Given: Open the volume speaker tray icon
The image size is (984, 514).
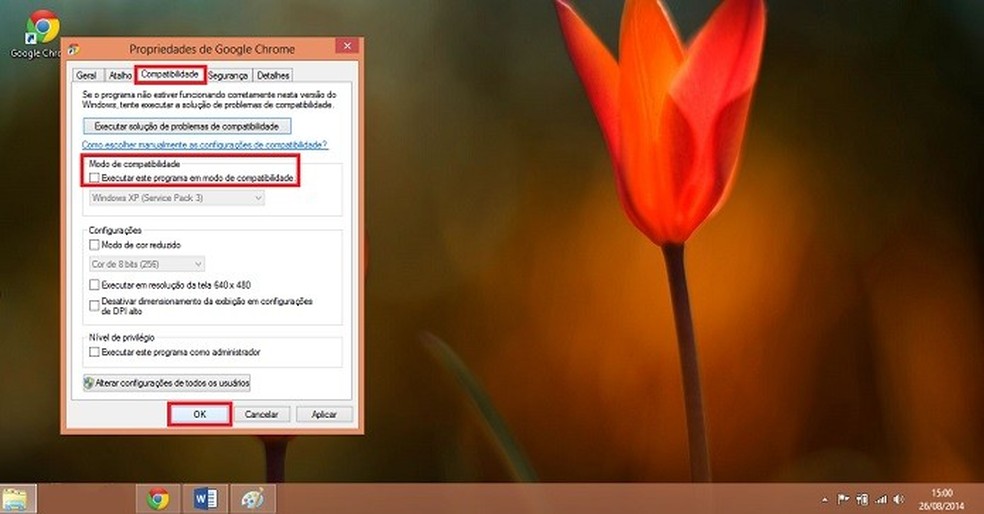Looking at the screenshot, I should point(899,500).
